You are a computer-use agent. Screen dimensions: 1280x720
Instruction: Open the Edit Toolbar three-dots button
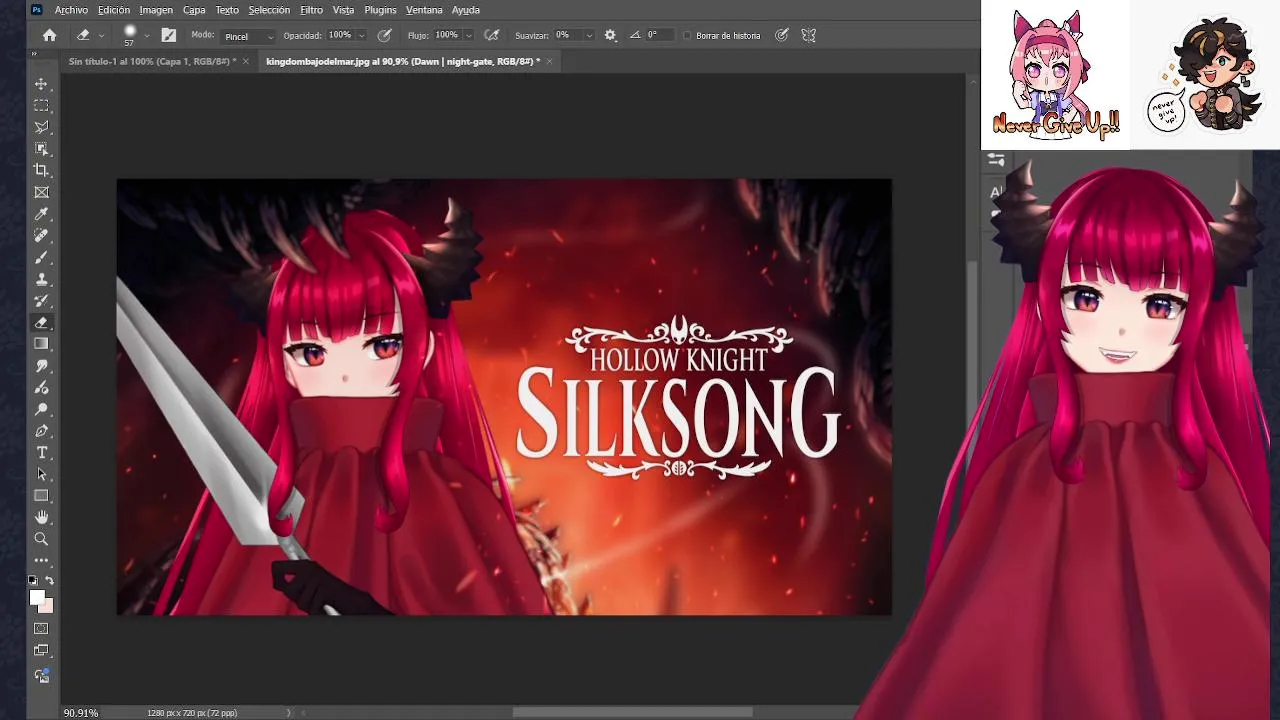pos(41,560)
